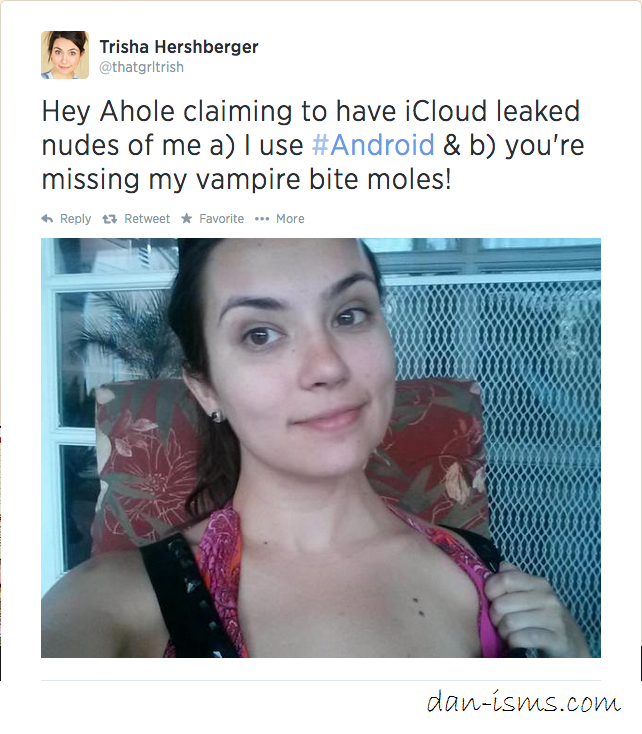Visit the @thatgrltrish handle link
The height and width of the screenshot is (734, 642).
point(141,67)
